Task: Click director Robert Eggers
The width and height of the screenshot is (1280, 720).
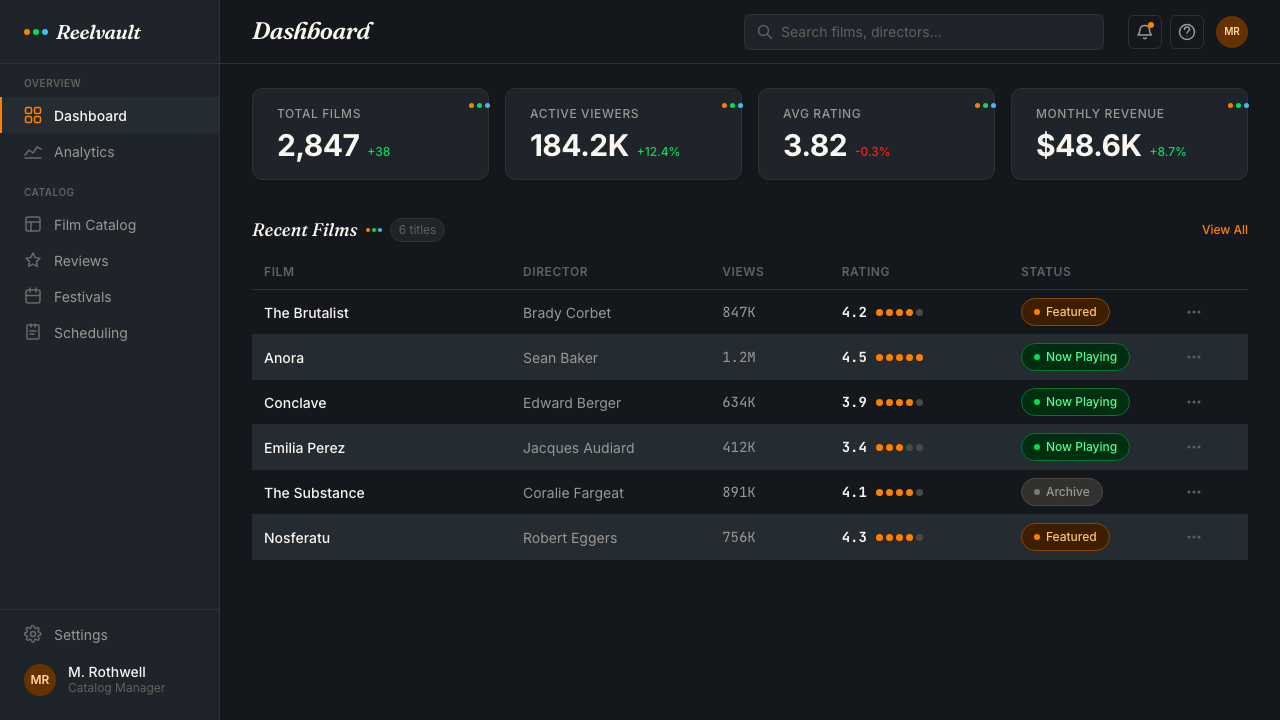Action: click(x=570, y=538)
